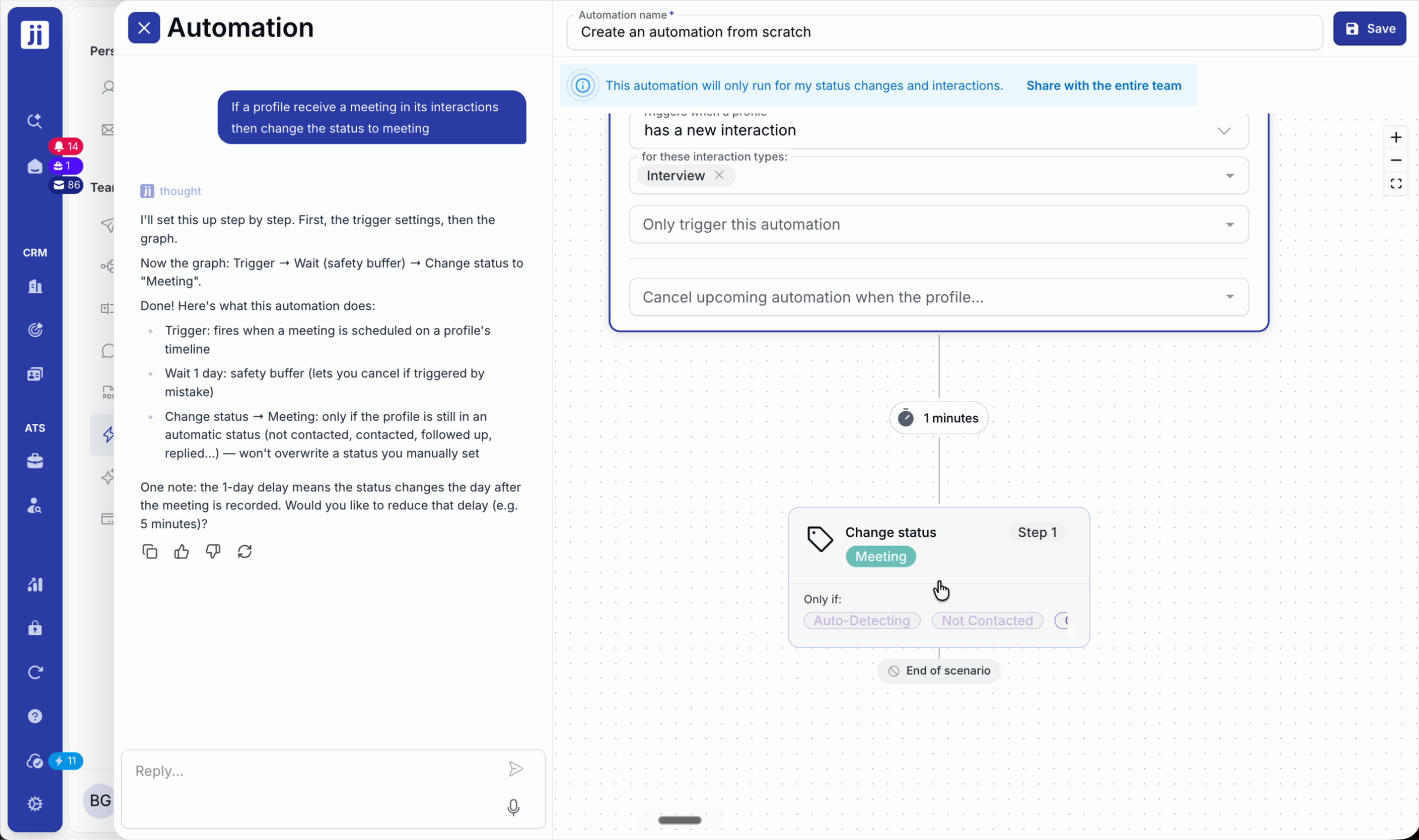Send the reply with the paper plane icon
1419x840 pixels.
pyautogui.click(x=515, y=769)
